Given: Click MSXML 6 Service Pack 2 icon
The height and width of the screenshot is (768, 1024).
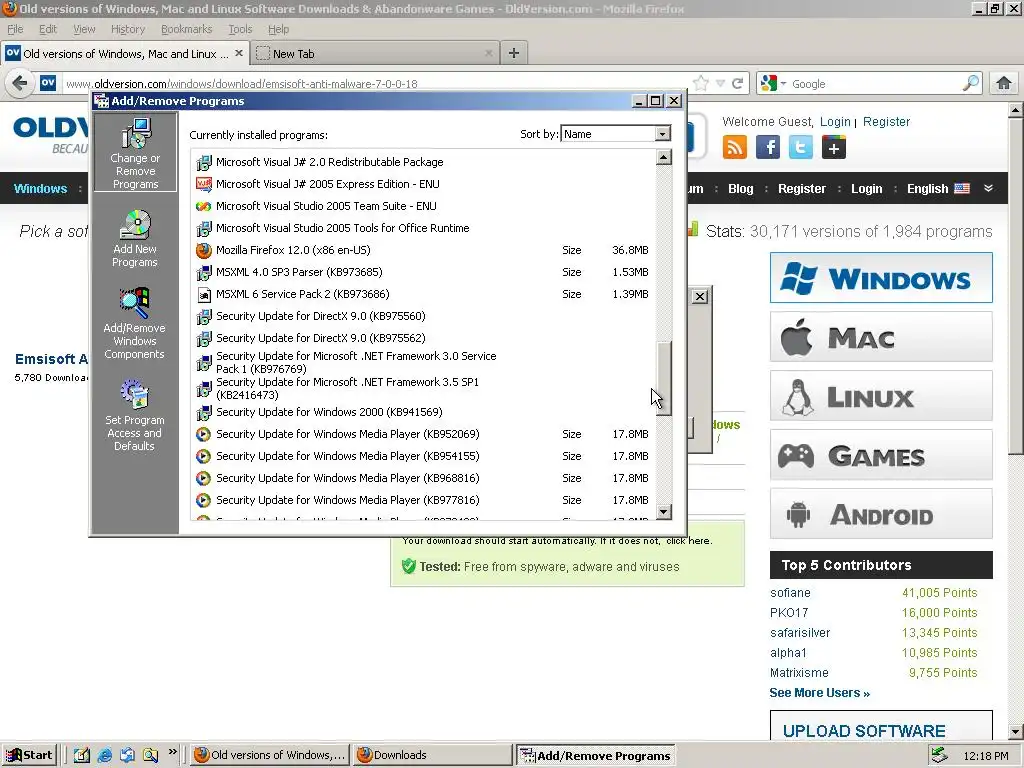Looking at the screenshot, I should tap(204, 295).
